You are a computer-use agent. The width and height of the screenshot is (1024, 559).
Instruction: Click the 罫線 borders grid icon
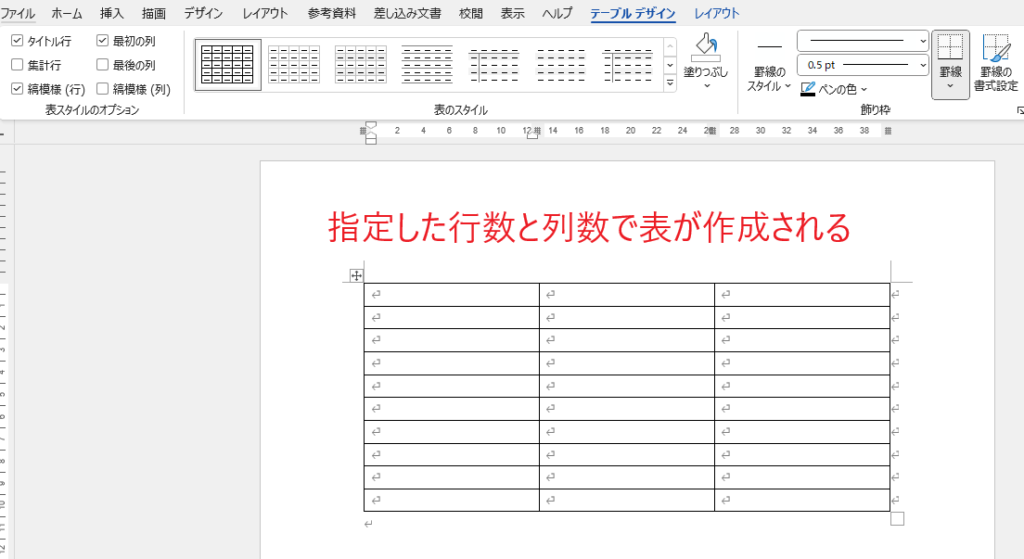coord(950,48)
